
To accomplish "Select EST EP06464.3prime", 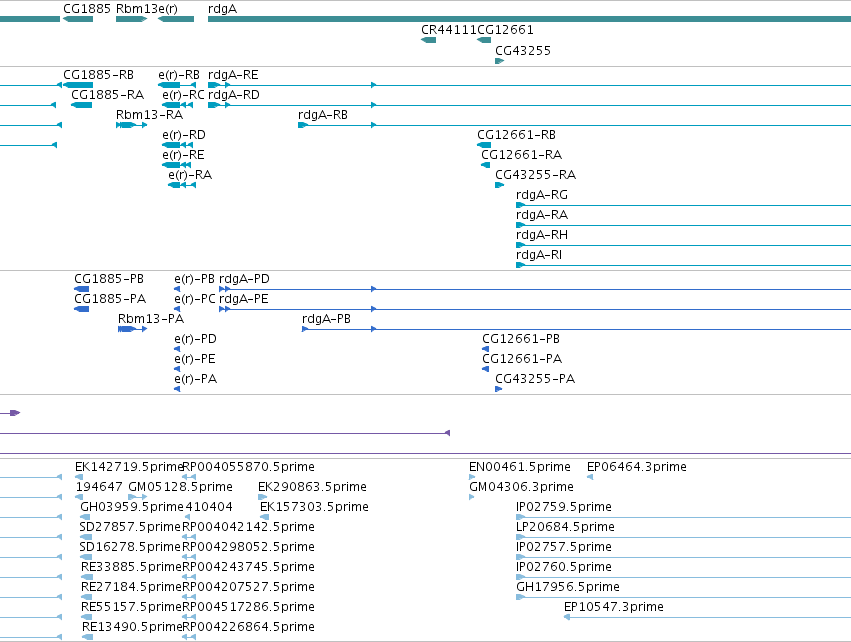I will (x=637, y=467).
